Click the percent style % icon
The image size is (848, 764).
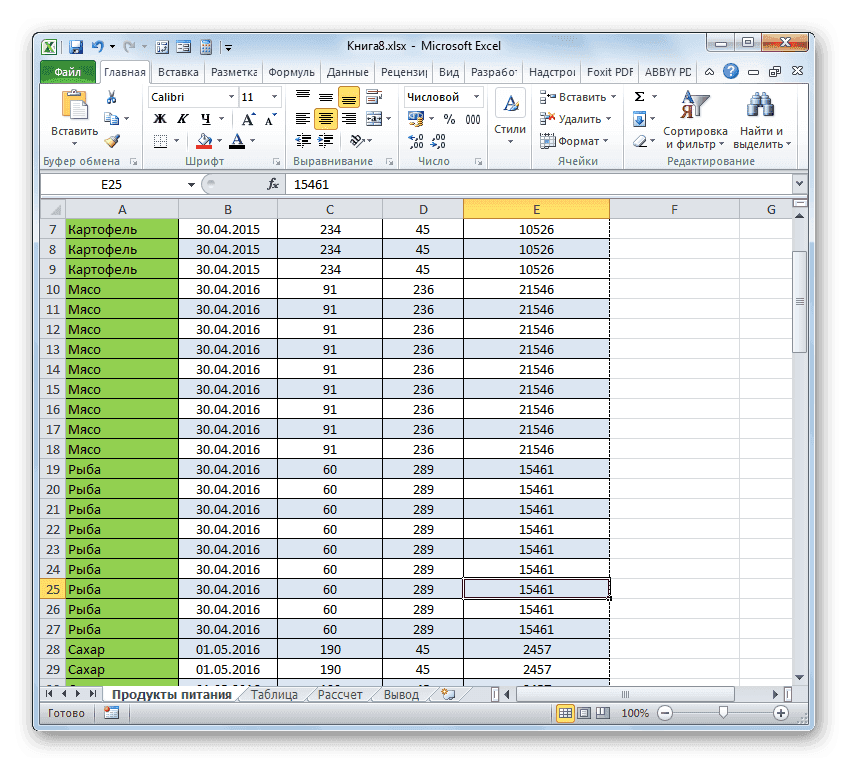pos(450,119)
